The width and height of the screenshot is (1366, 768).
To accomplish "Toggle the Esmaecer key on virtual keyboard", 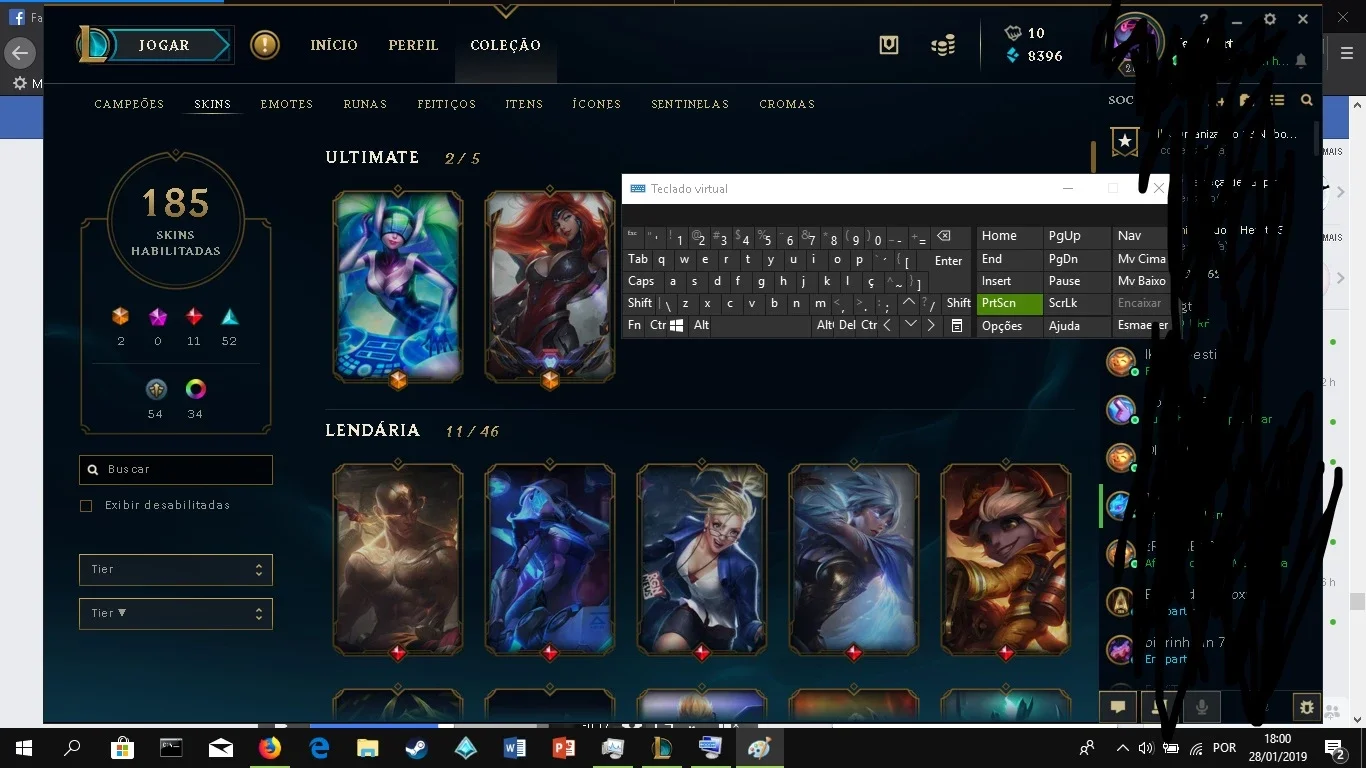I will tap(1140, 326).
